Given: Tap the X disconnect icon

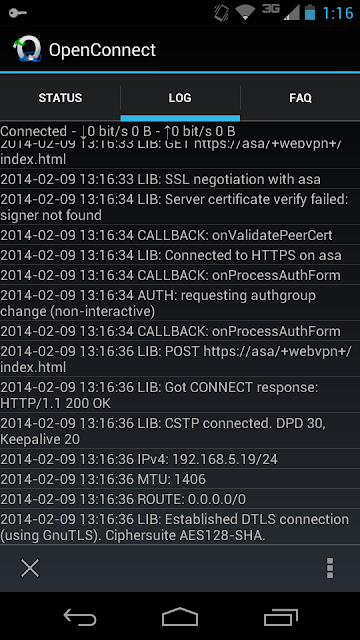Looking at the screenshot, I should [30, 568].
